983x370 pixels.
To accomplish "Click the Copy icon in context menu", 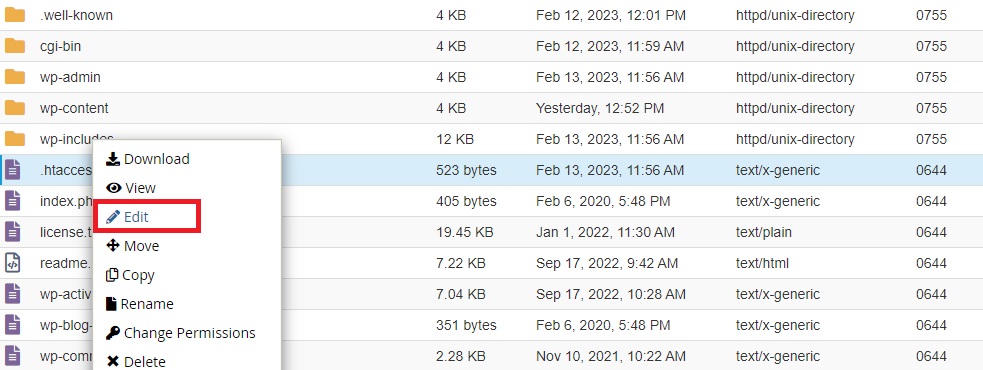I will pyautogui.click(x=112, y=275).
